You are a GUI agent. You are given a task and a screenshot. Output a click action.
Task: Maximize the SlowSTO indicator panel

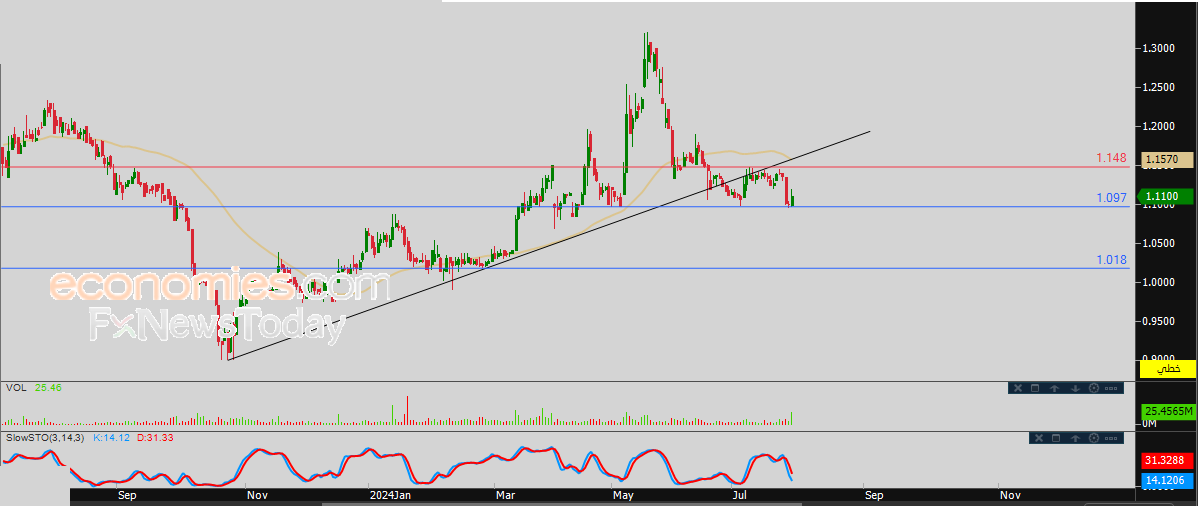pyautogui.click(x=1057, y=438)
